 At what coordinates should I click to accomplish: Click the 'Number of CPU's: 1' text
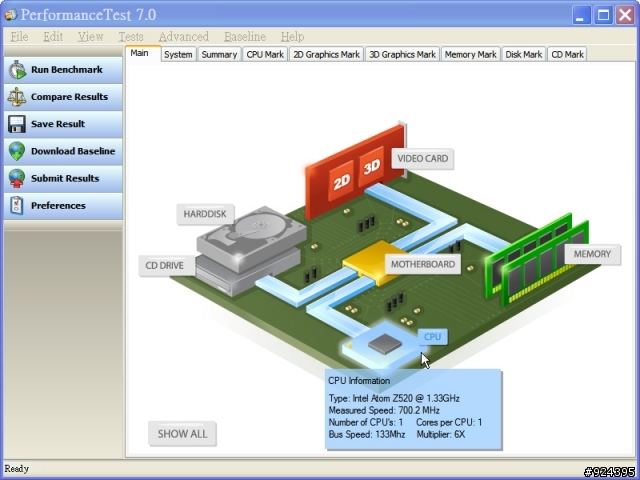tap(366, 422)
